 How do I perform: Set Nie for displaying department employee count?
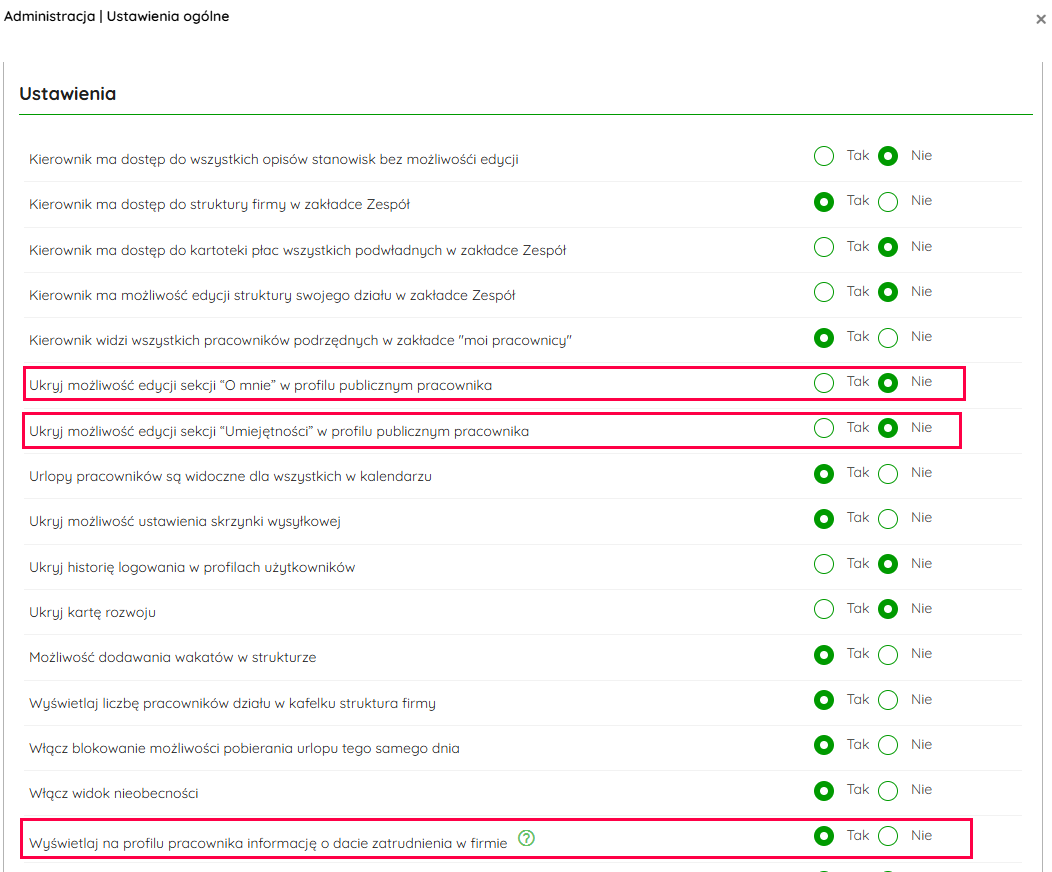pyautogui.click(x=888, y=700)
